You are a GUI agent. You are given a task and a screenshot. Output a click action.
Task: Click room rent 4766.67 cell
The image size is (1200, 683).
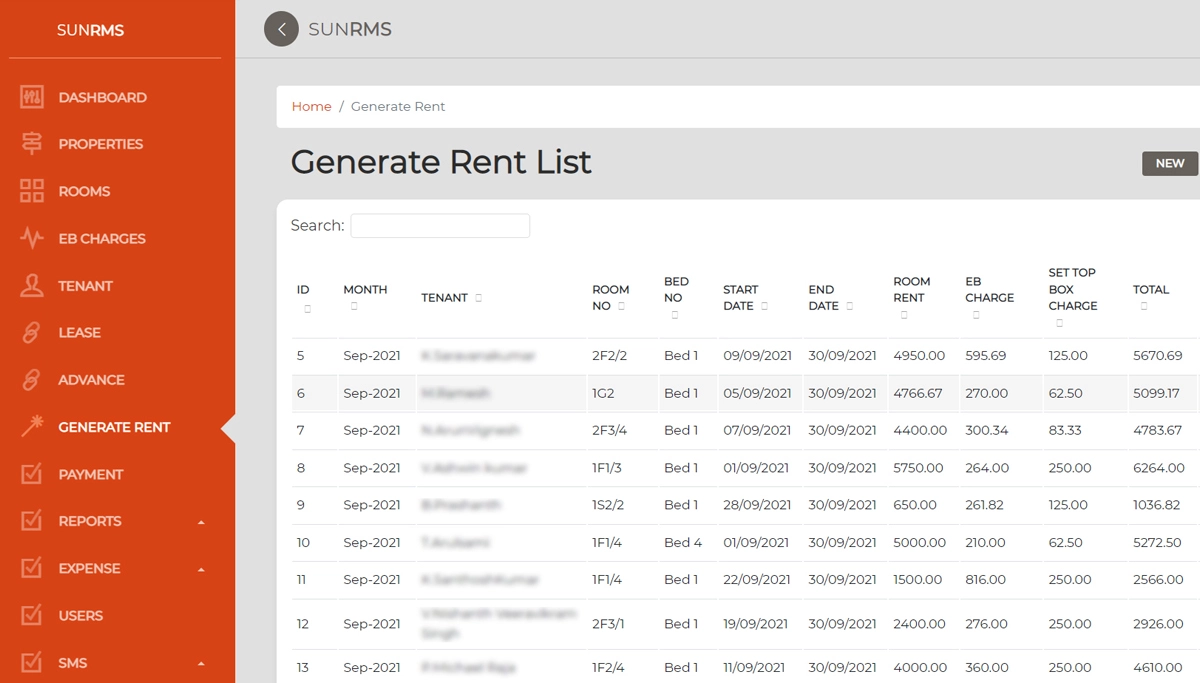click(918, 393)
